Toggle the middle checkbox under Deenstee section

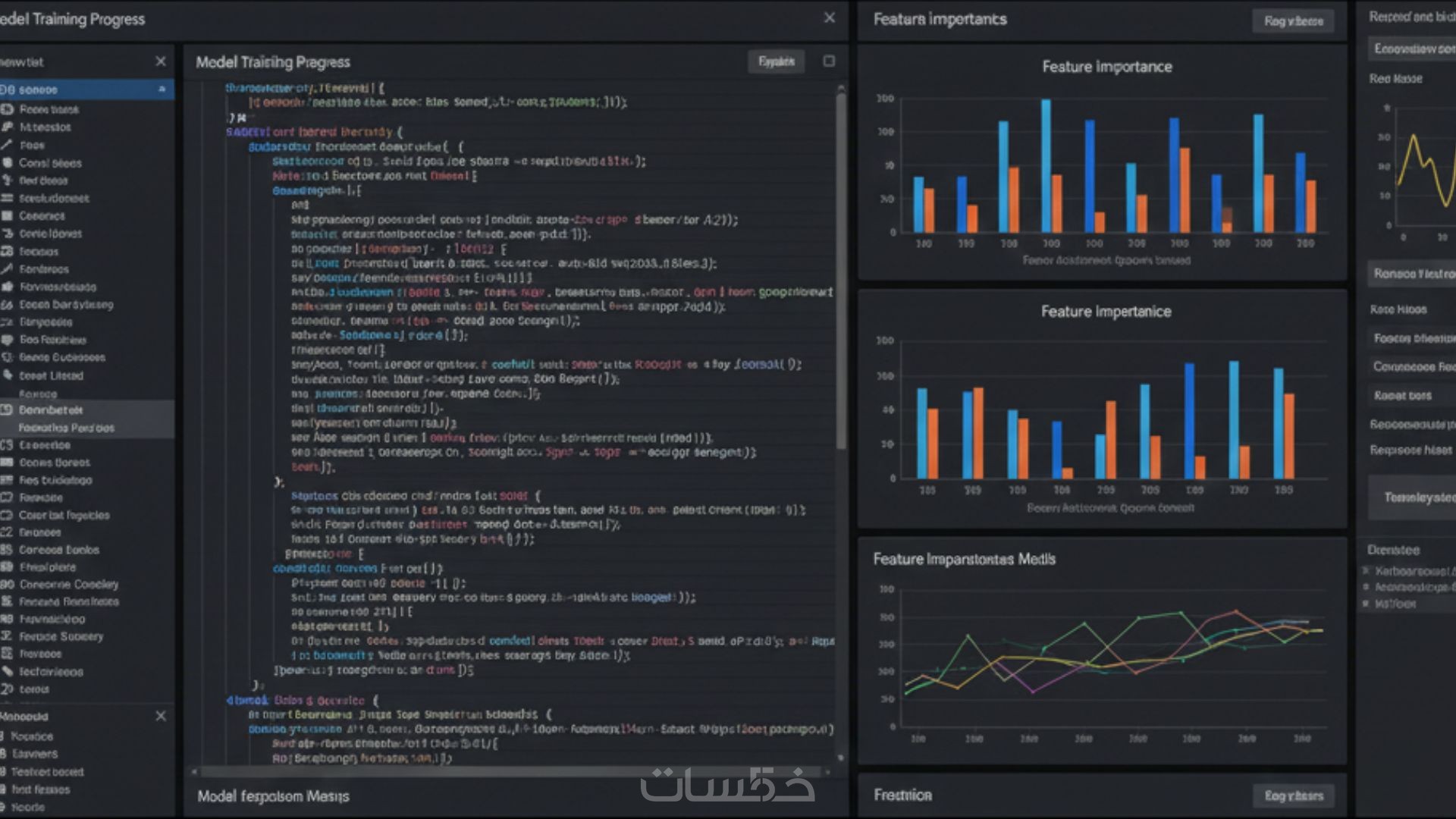point(1366,588)
